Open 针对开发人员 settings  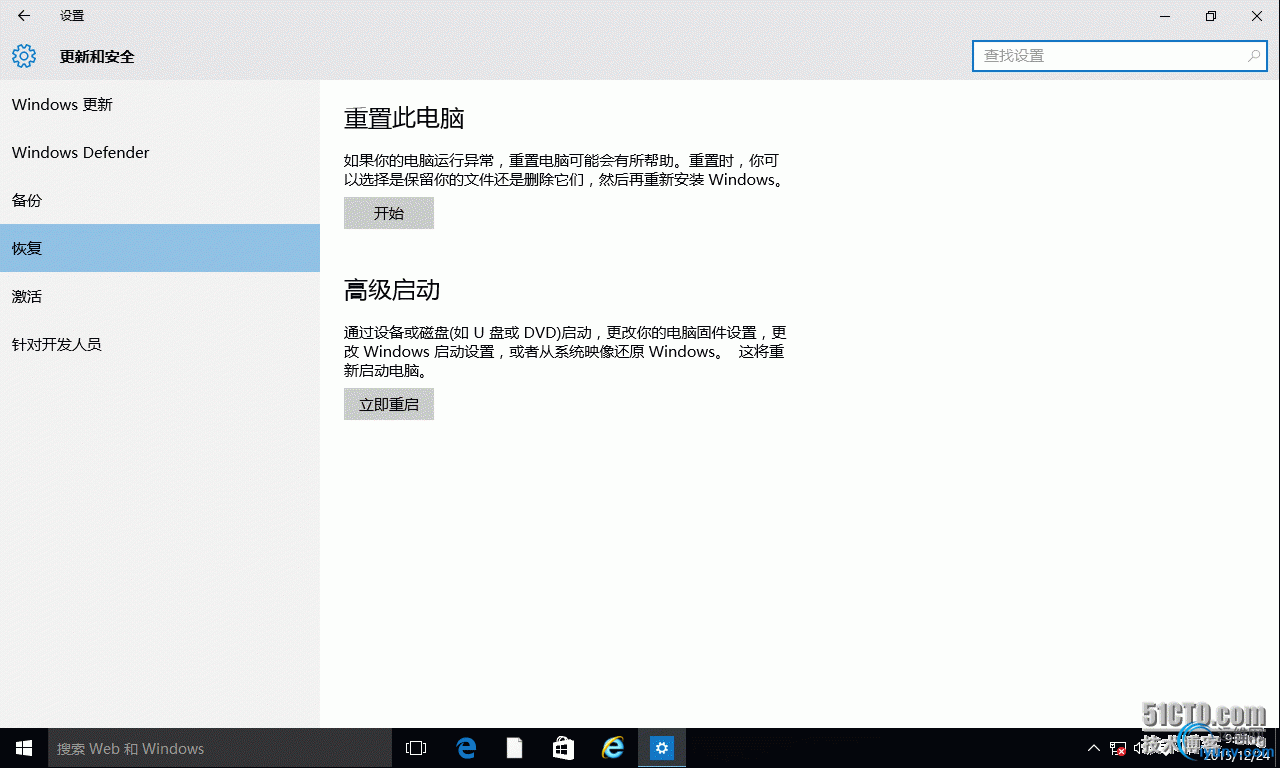coord(160,344)
